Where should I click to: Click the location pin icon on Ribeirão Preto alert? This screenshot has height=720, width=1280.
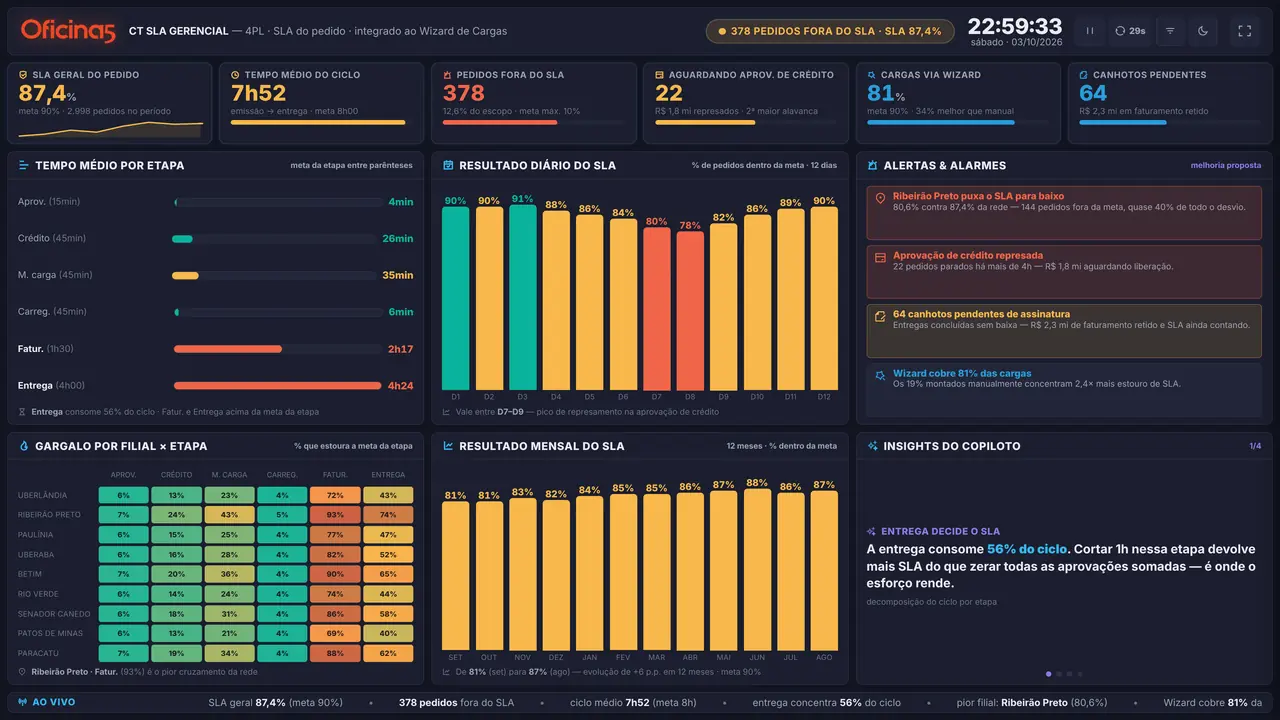click(x=880, y=198)
